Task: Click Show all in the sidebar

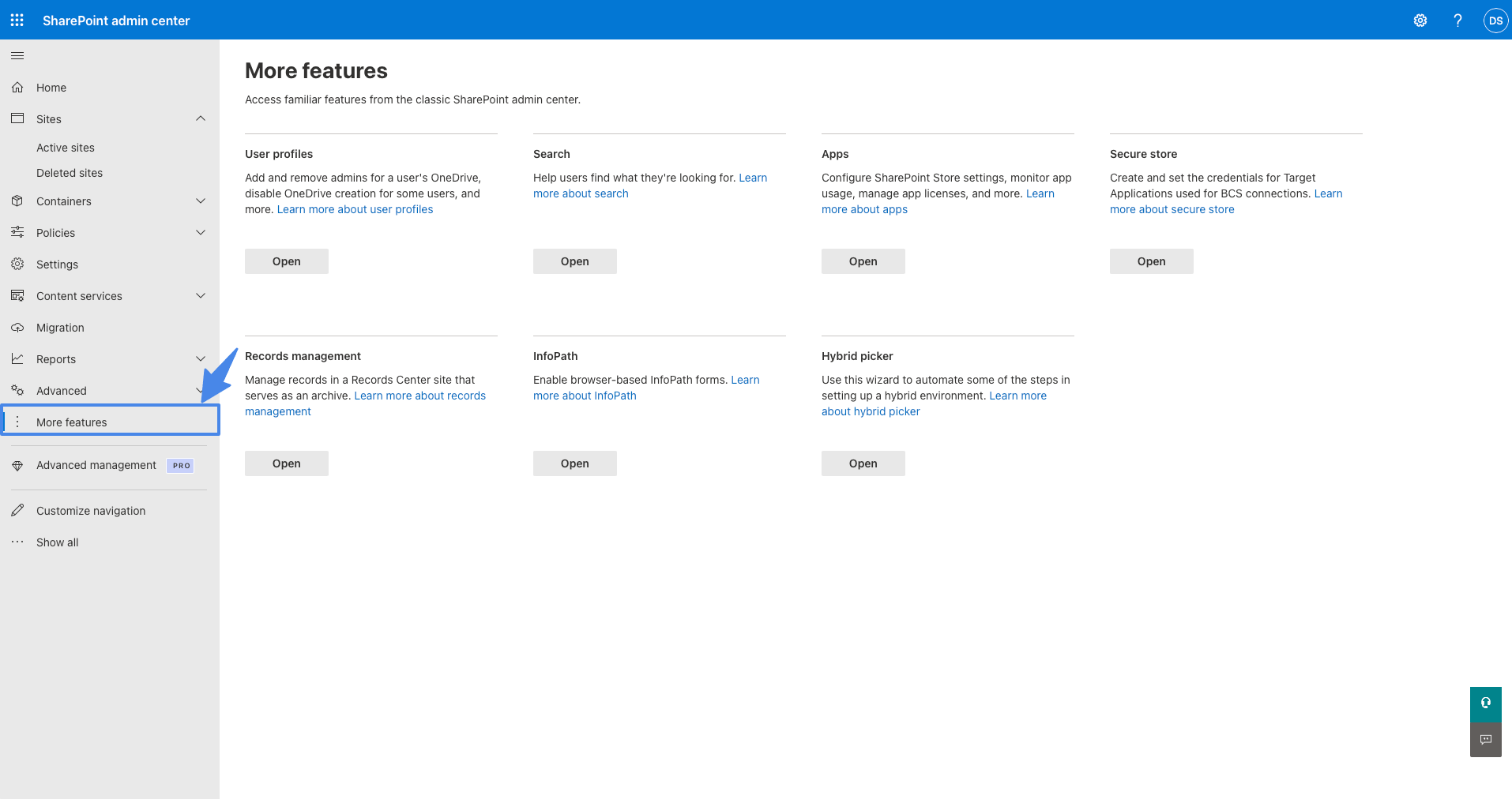Action: [x=57, y=542]
